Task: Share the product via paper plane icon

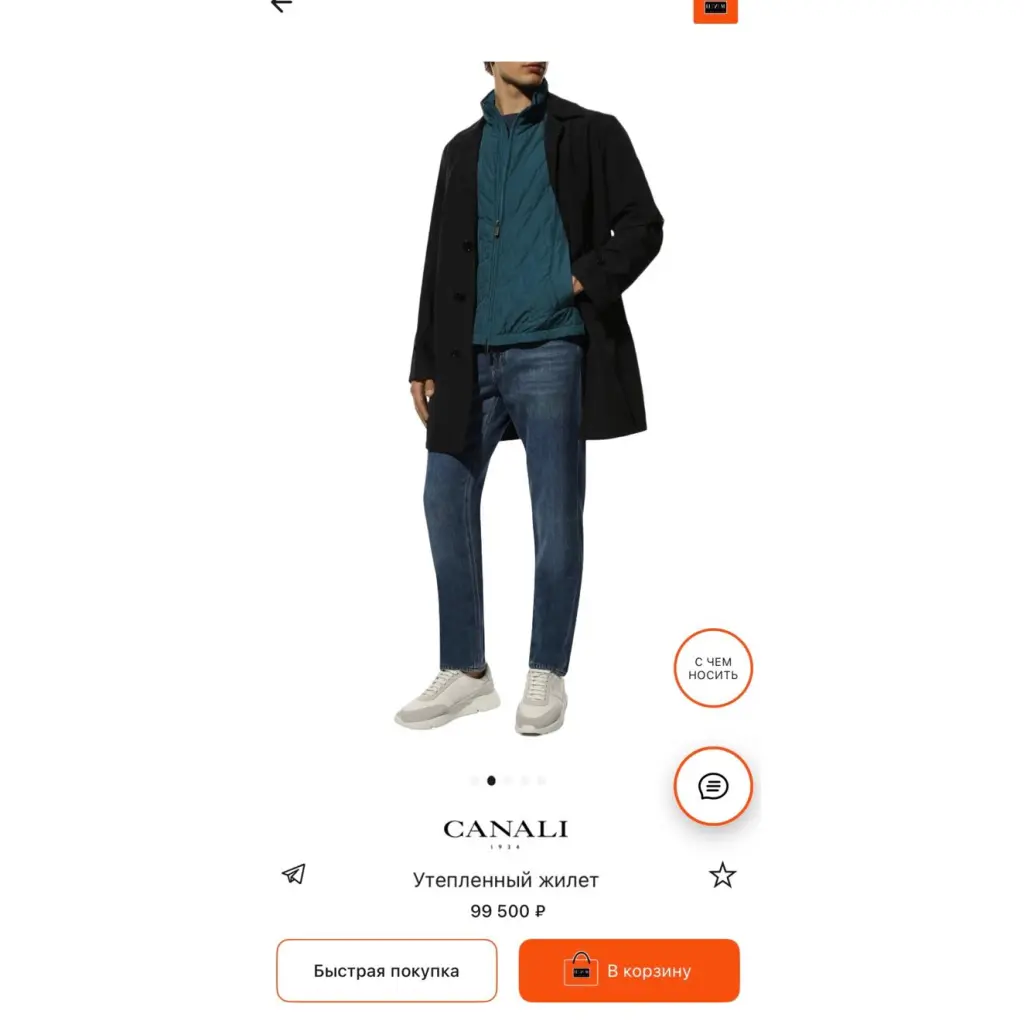Action: (x=294, y=874)
